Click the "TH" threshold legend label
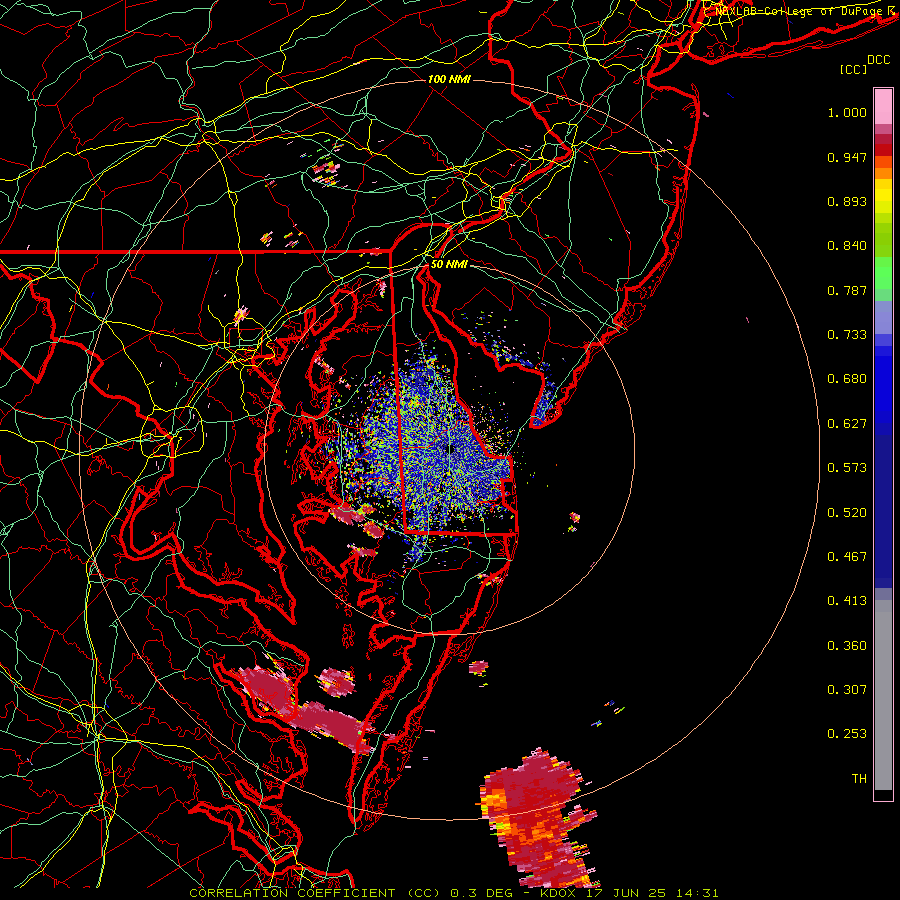The height and width of the screenshot is (900, 900). point(859,778)
